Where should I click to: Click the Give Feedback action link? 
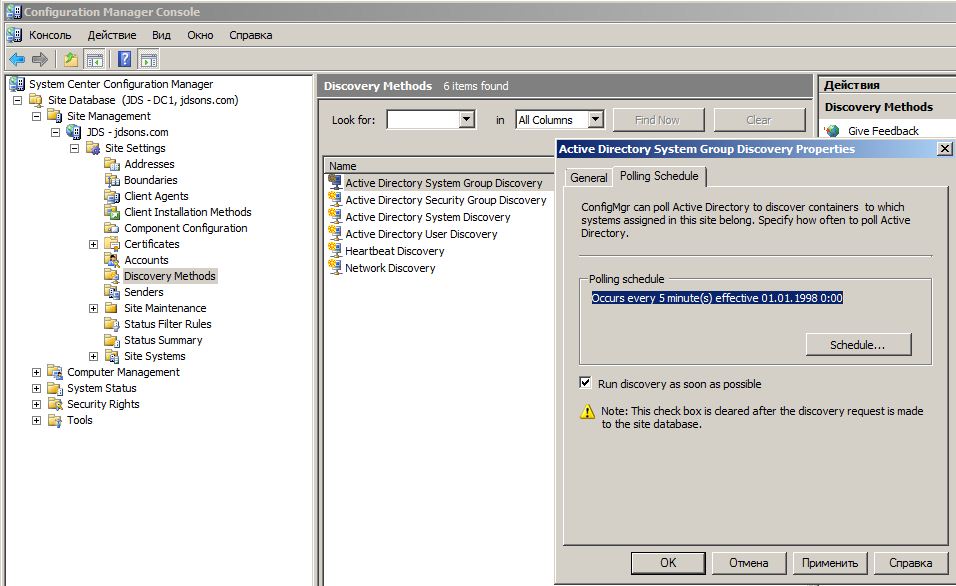[x=883, y=130]
